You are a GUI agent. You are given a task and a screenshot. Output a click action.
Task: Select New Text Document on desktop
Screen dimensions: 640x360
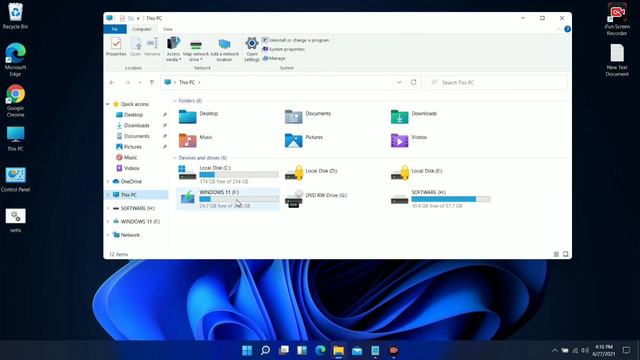click(617, 60)
